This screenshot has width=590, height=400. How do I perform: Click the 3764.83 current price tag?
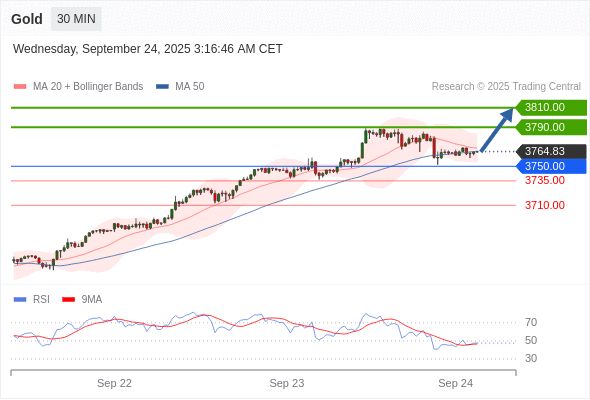click(551, 151)
